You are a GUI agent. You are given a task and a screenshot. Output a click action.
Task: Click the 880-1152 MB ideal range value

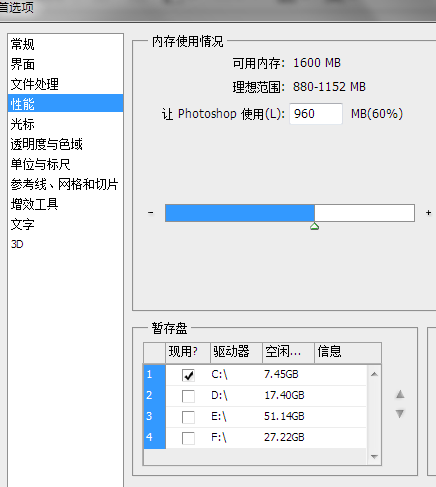click(329, 87)
